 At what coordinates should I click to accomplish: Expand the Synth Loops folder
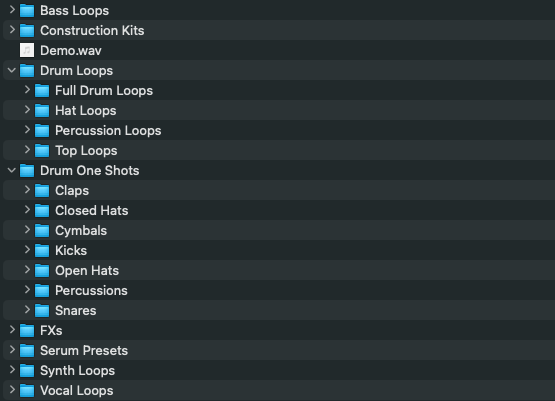coord(12,370)
